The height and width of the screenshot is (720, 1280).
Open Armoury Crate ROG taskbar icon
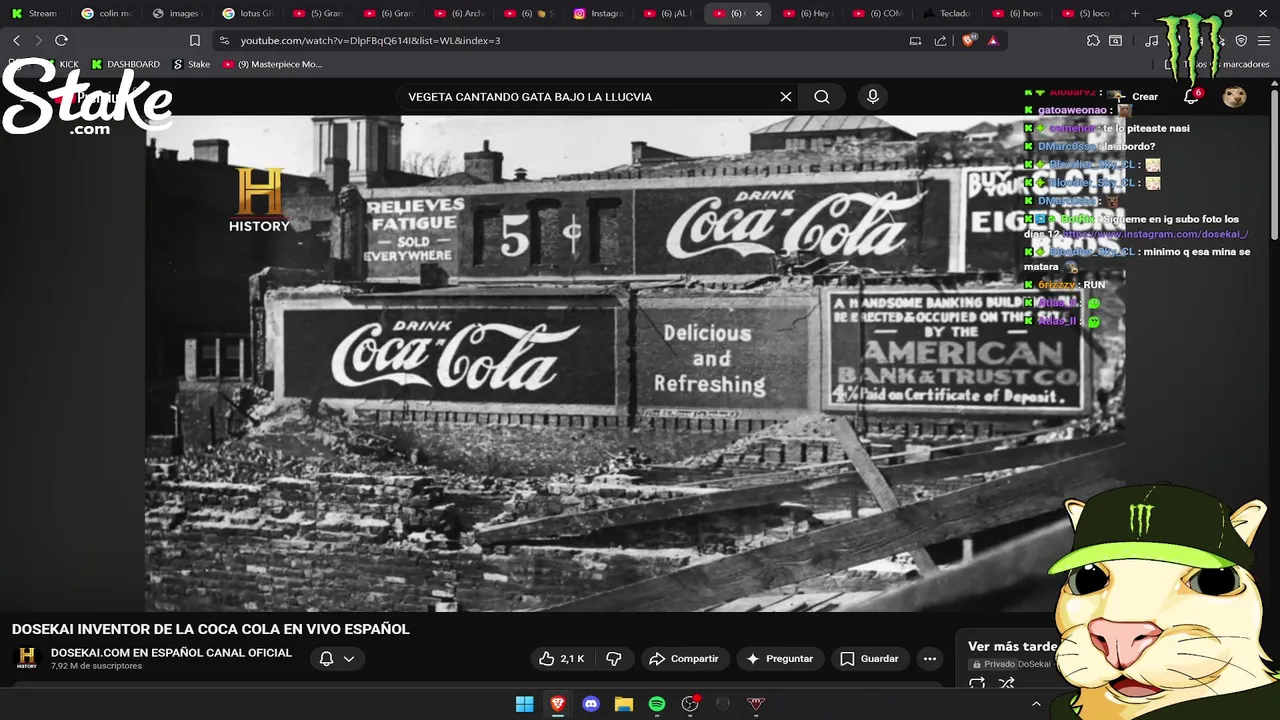tap(756, 704)
